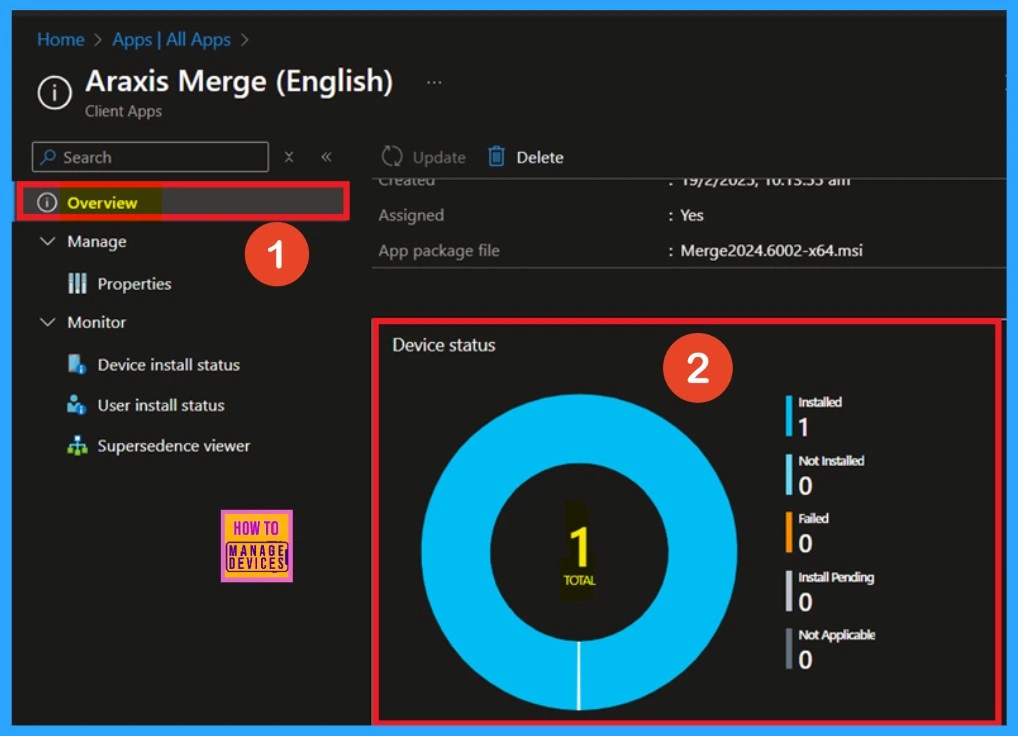Click the Assigned label
Screen dimensions: 1018x736
coord(411,215)
